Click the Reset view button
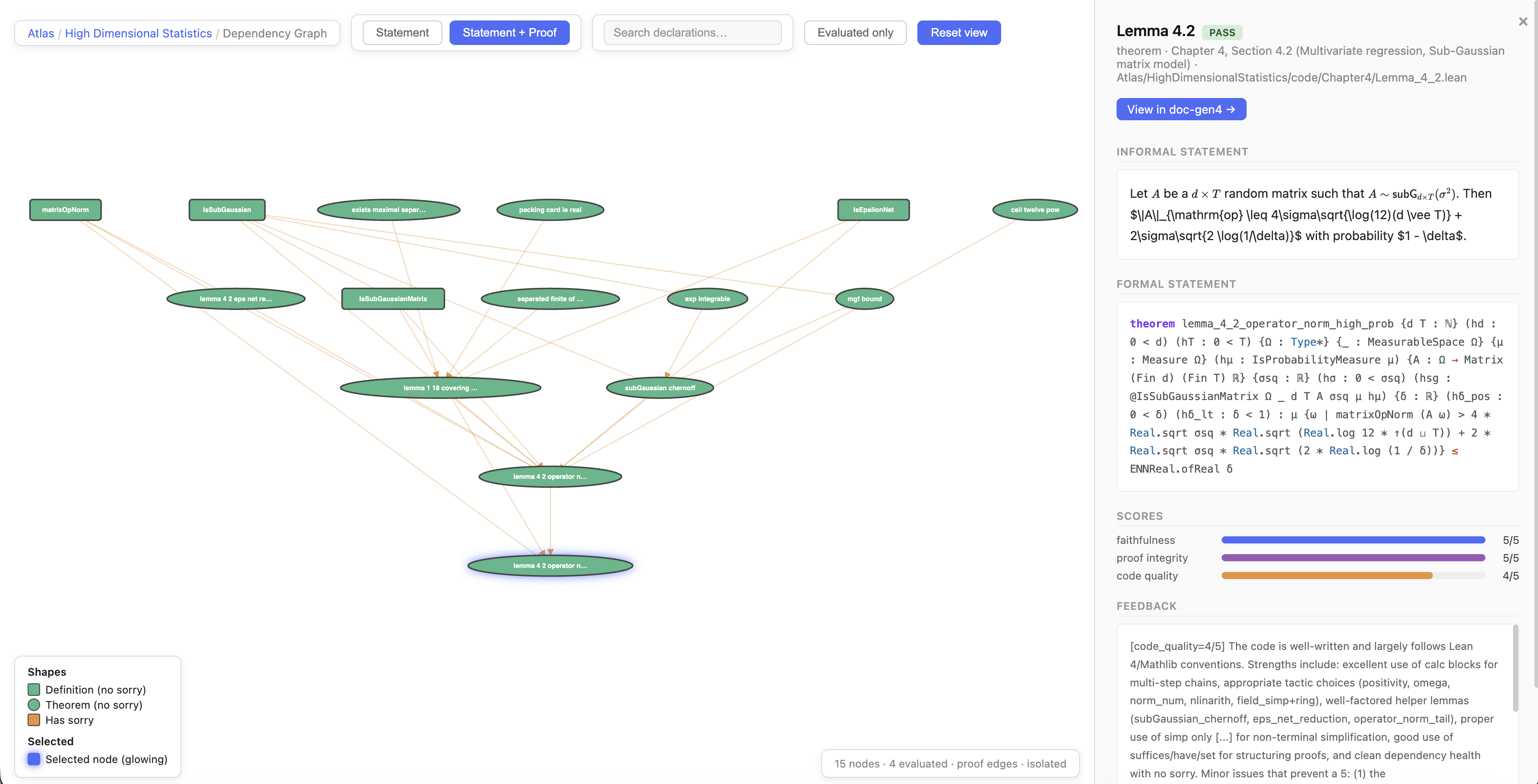This screenshot has height=784, width=1538. 959,33
